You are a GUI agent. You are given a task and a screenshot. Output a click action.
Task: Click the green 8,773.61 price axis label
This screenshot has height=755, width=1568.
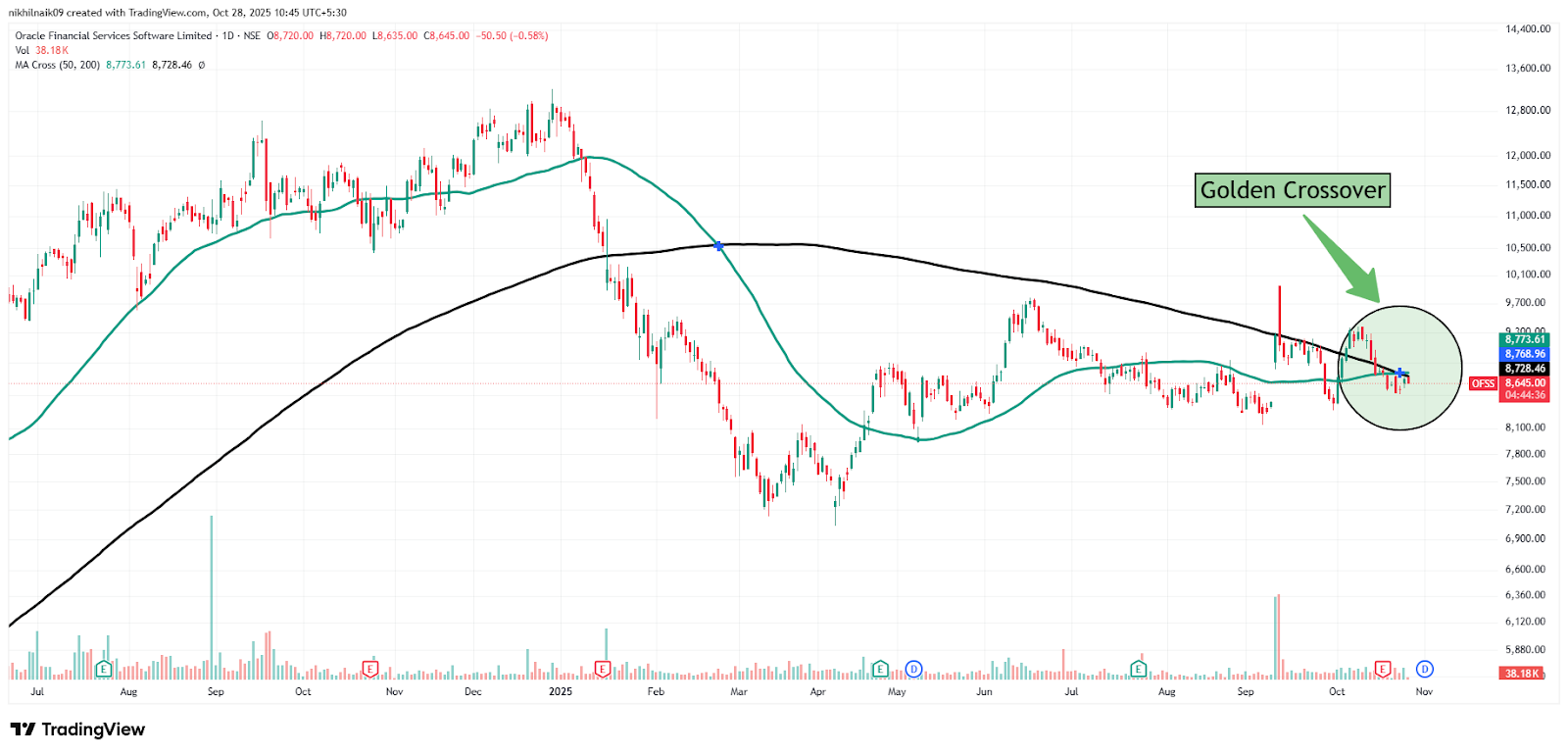click(x=1525, y=339)
